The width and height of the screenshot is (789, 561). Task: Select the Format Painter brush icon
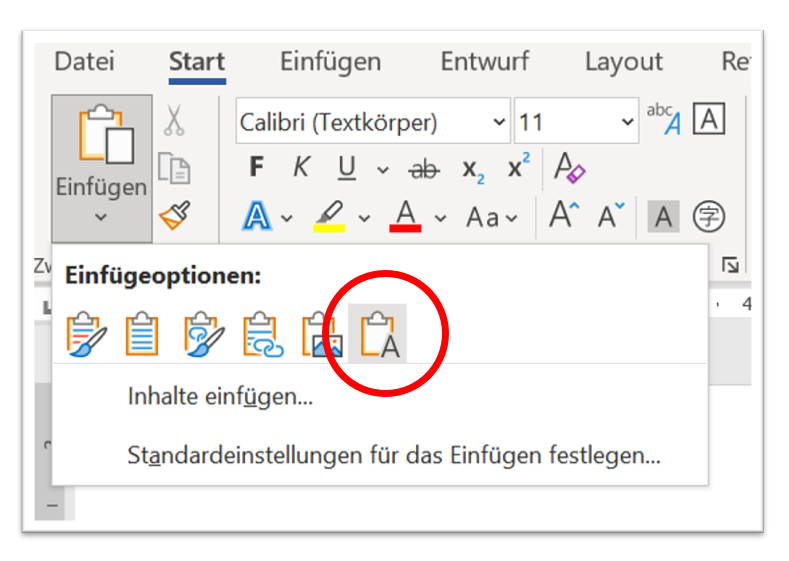tap(174, 215)
